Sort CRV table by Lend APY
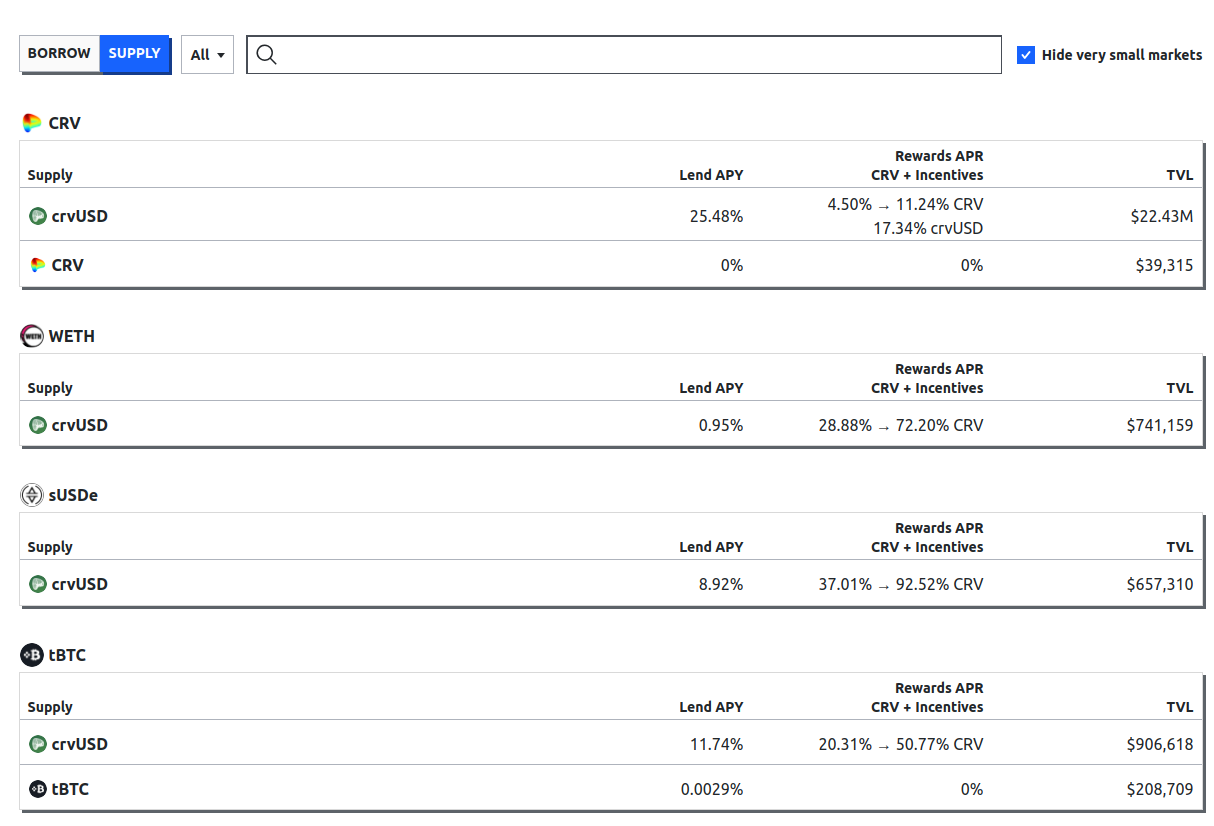Viewport: 1214px width, 826px height. click(x=711, y=175)
